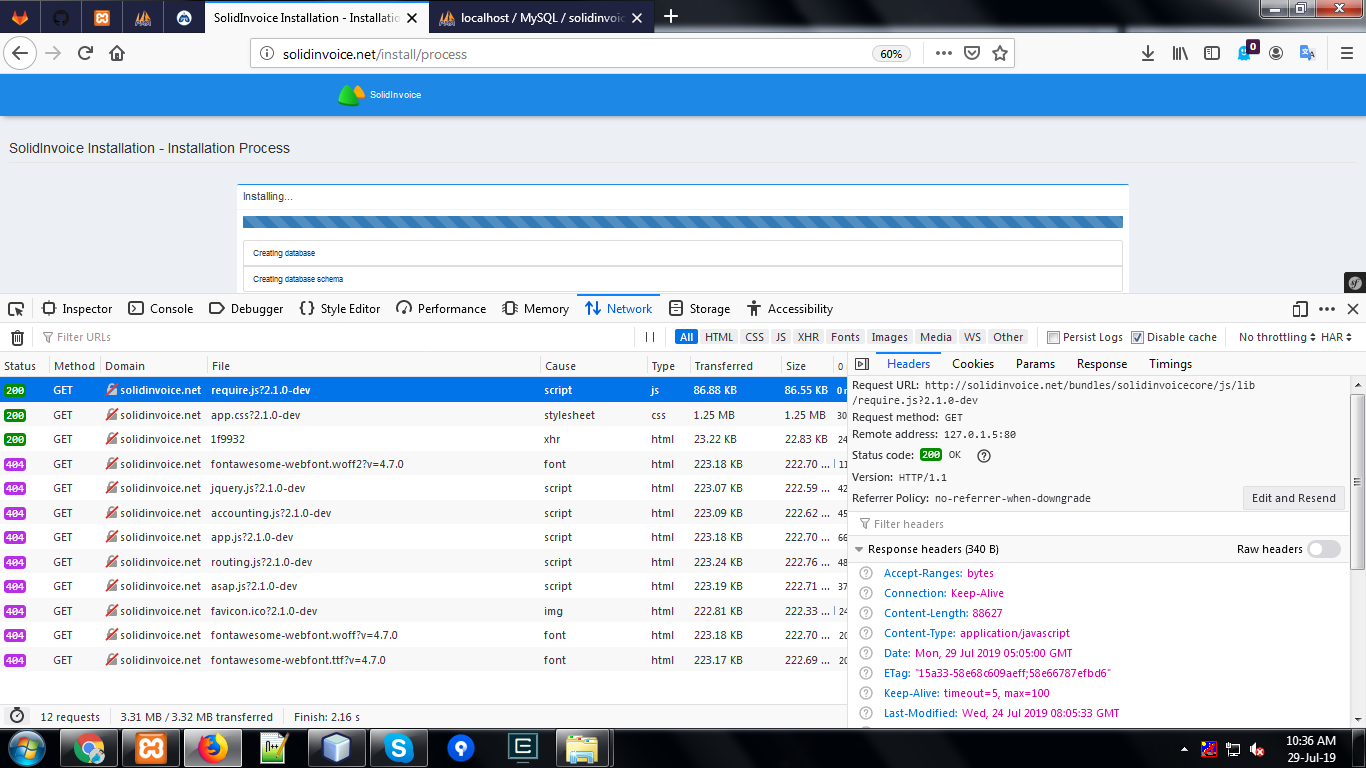Collapse the Response headers section
Viewport: 1366px width, 768px height.
coord(859,549)
